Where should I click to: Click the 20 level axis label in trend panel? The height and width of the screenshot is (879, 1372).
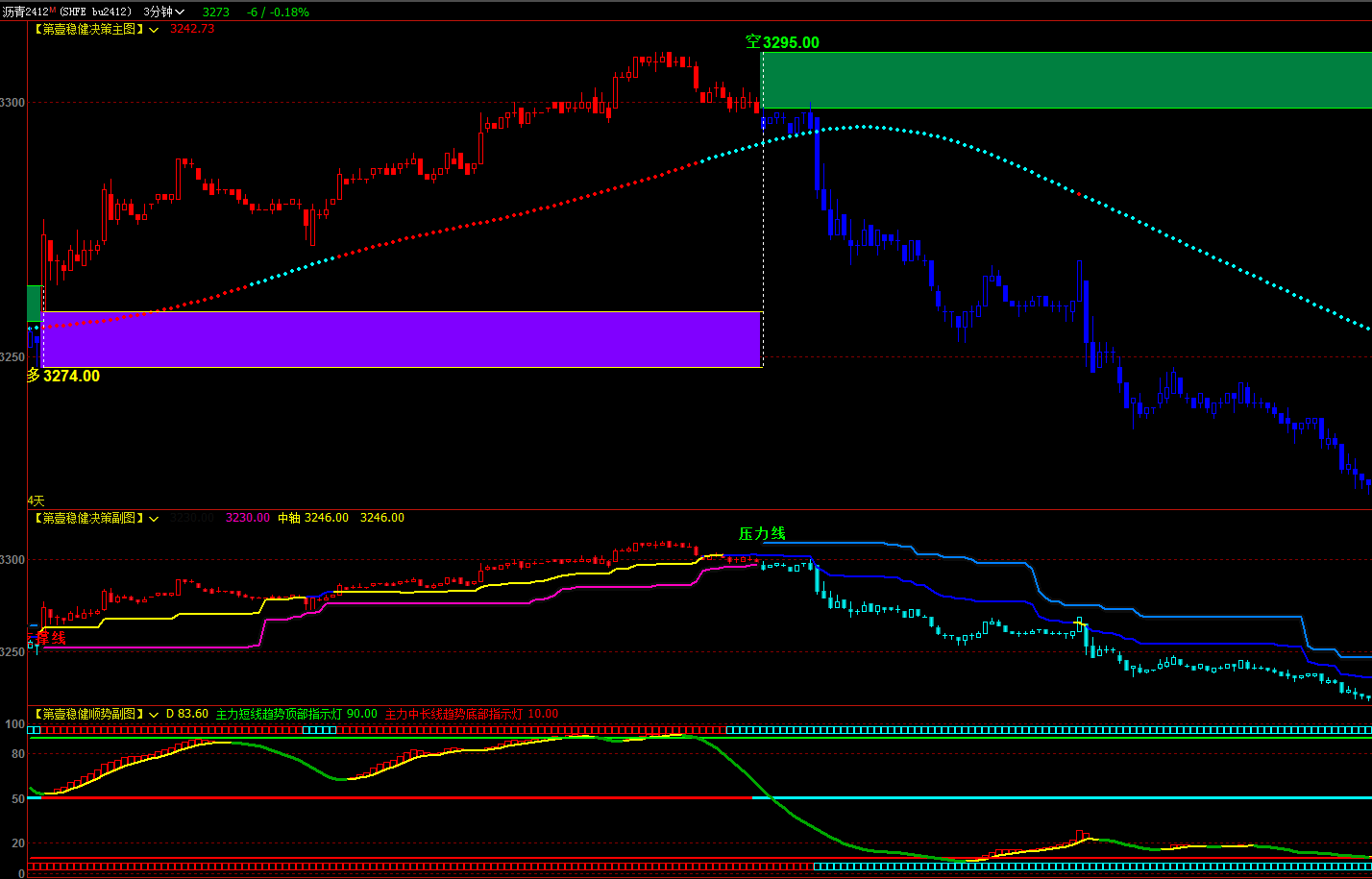pyautogui.click(x=18, y=842)
